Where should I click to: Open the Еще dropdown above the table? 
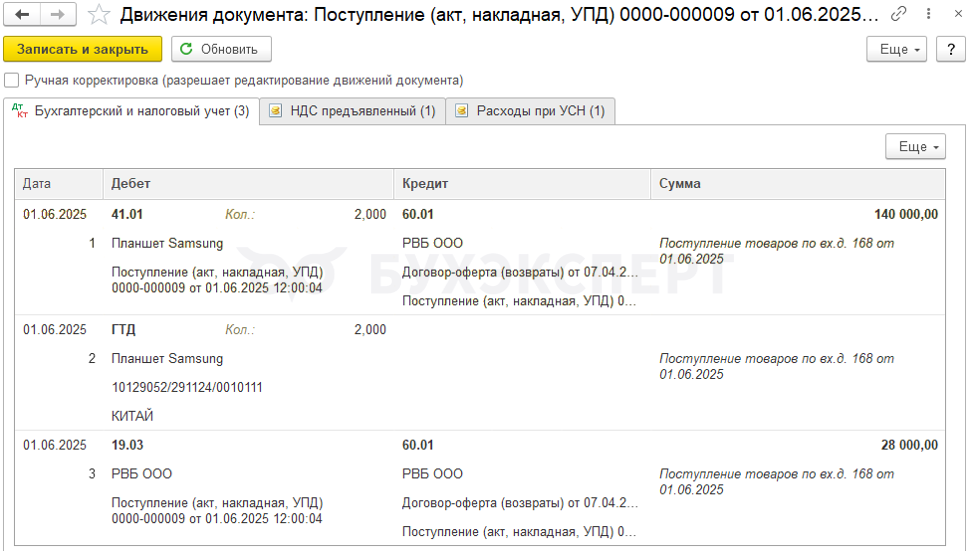tap(915, 147)
